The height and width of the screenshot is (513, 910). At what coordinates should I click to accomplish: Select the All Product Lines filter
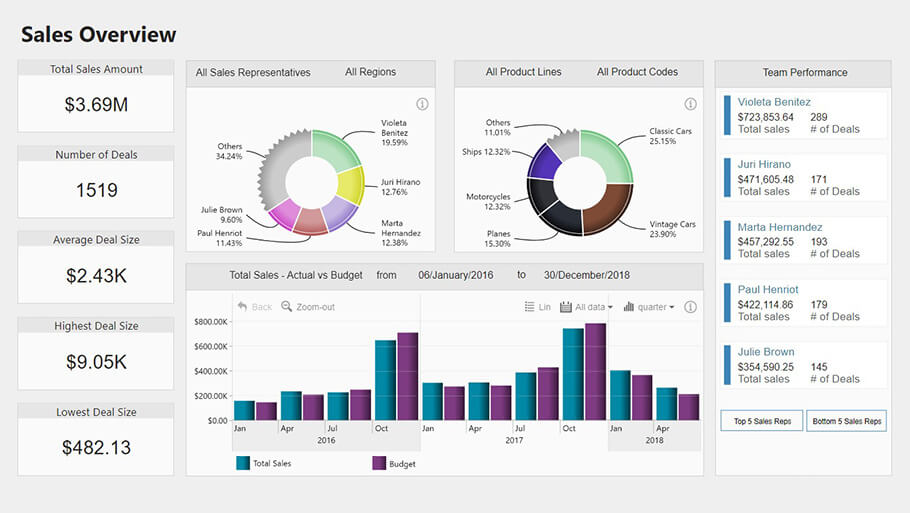pos(523,72)
